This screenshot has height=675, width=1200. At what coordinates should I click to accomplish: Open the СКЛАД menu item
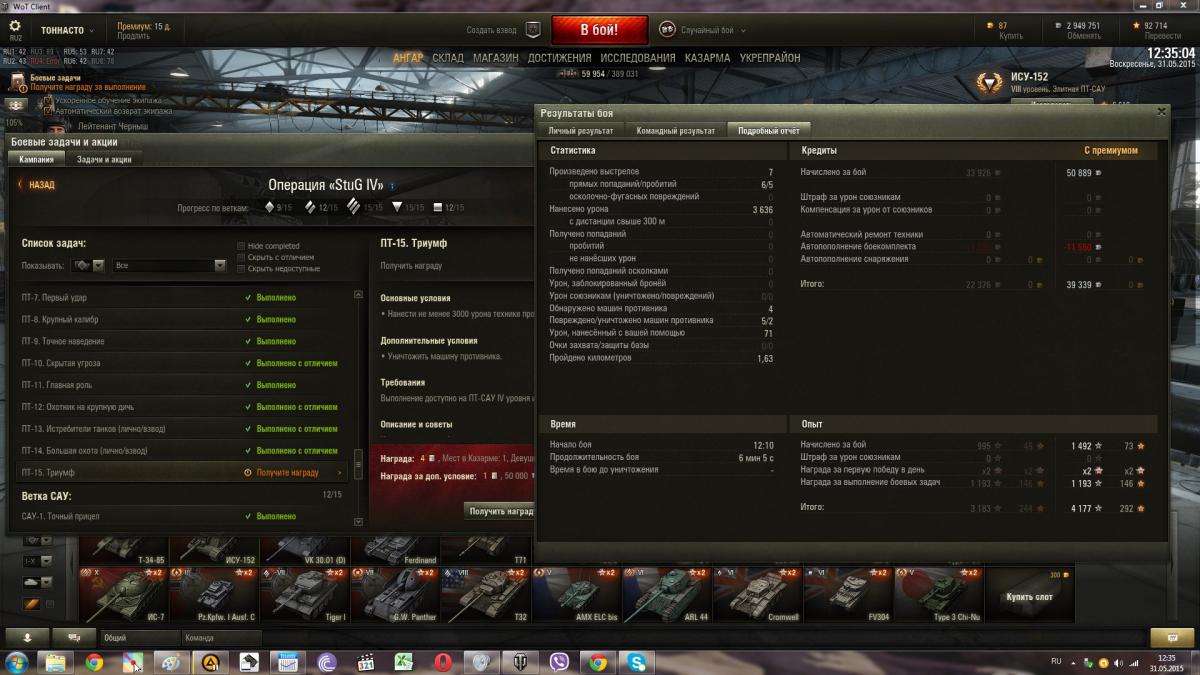pos(448,58)
